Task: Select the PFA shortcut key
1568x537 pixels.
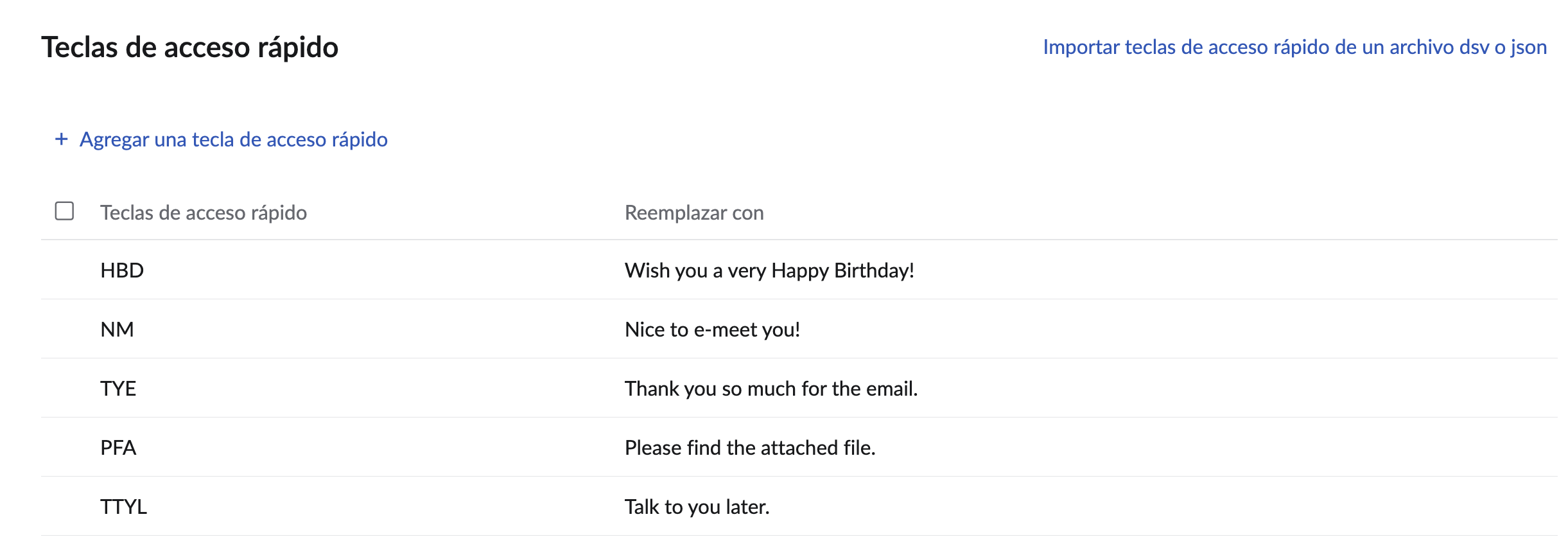Action: [x=118, y=448]
